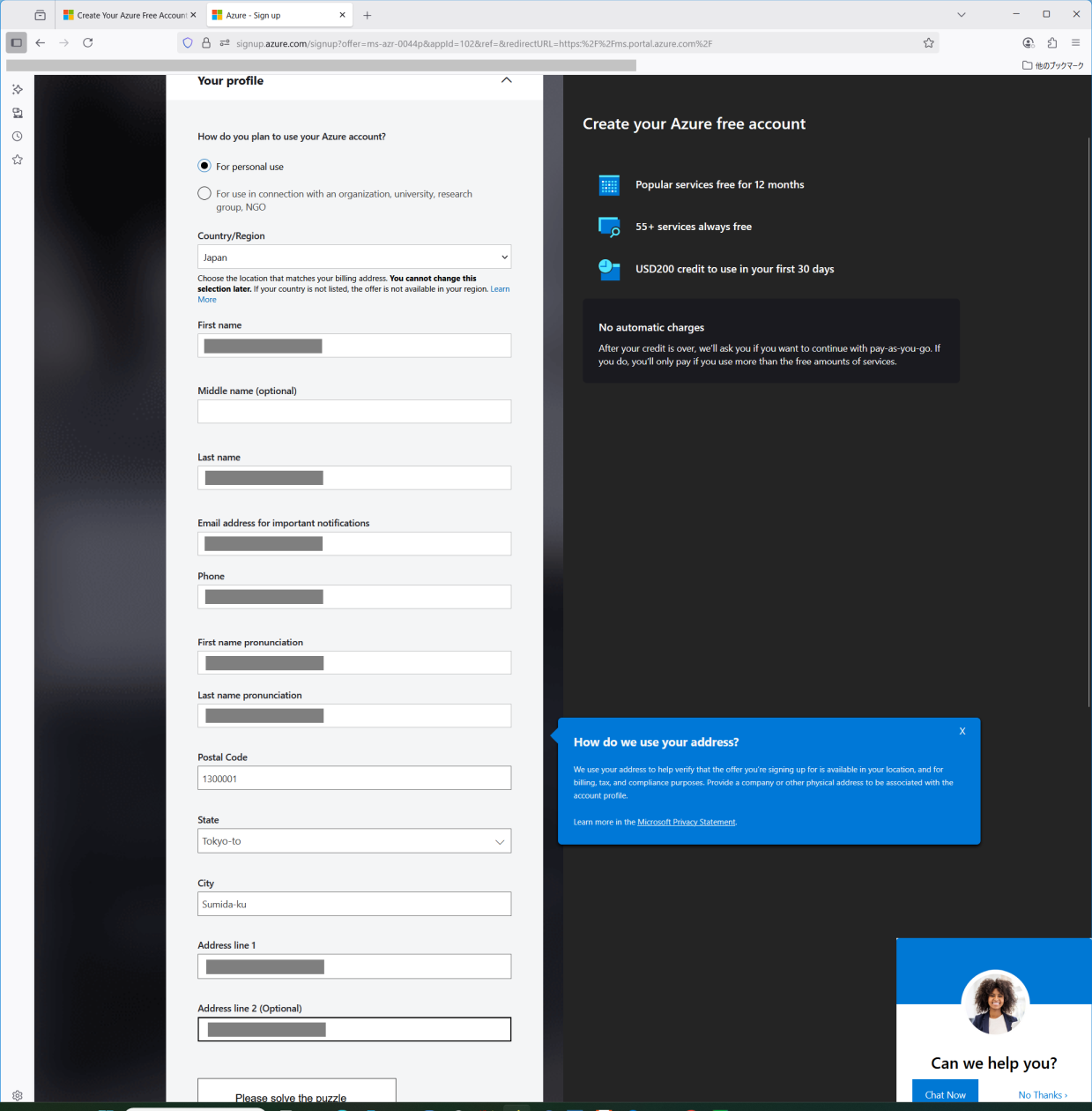This screenshot has width=1092, height=1111.
Task: Bookmark this page with the star icon
Action: [928, 43]
